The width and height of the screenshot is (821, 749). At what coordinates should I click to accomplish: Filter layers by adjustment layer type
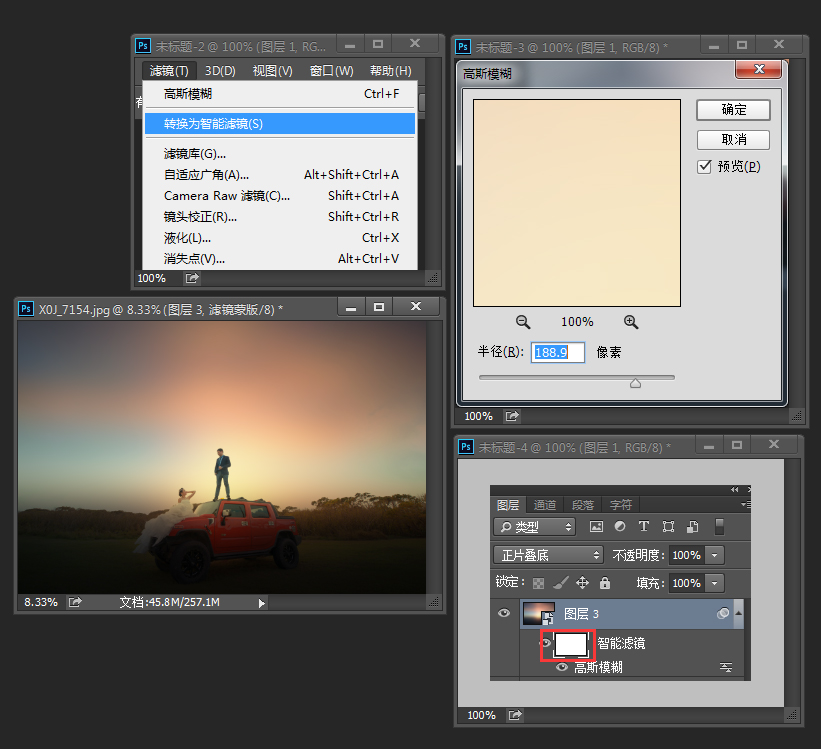[620, 526]
